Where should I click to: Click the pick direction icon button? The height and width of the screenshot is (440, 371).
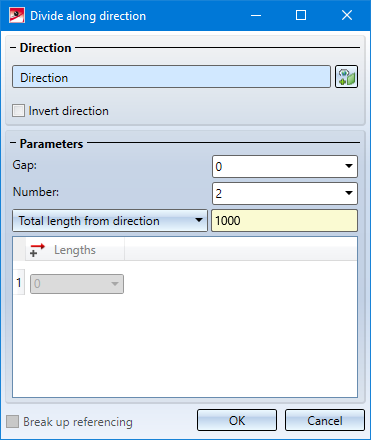click(x=346, y=77)
